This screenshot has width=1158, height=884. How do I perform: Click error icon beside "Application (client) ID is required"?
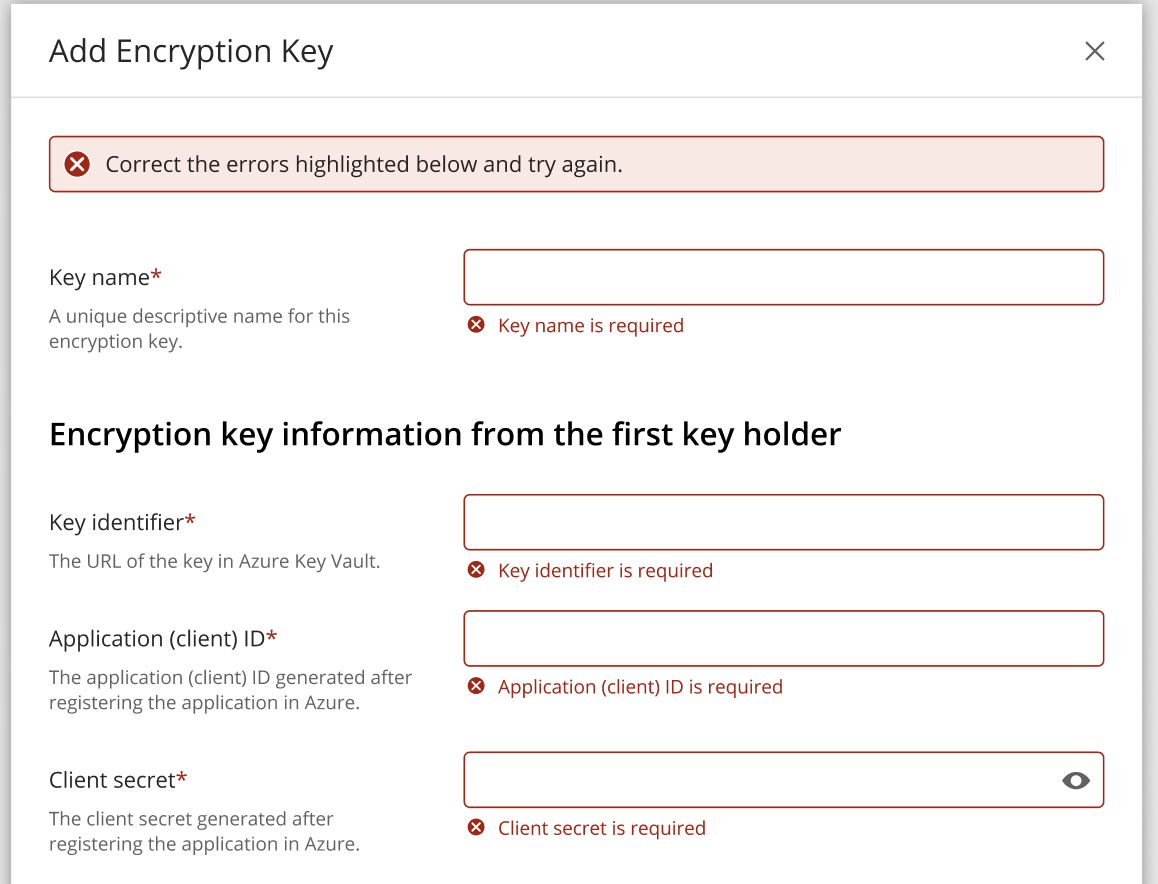point(477,686)
